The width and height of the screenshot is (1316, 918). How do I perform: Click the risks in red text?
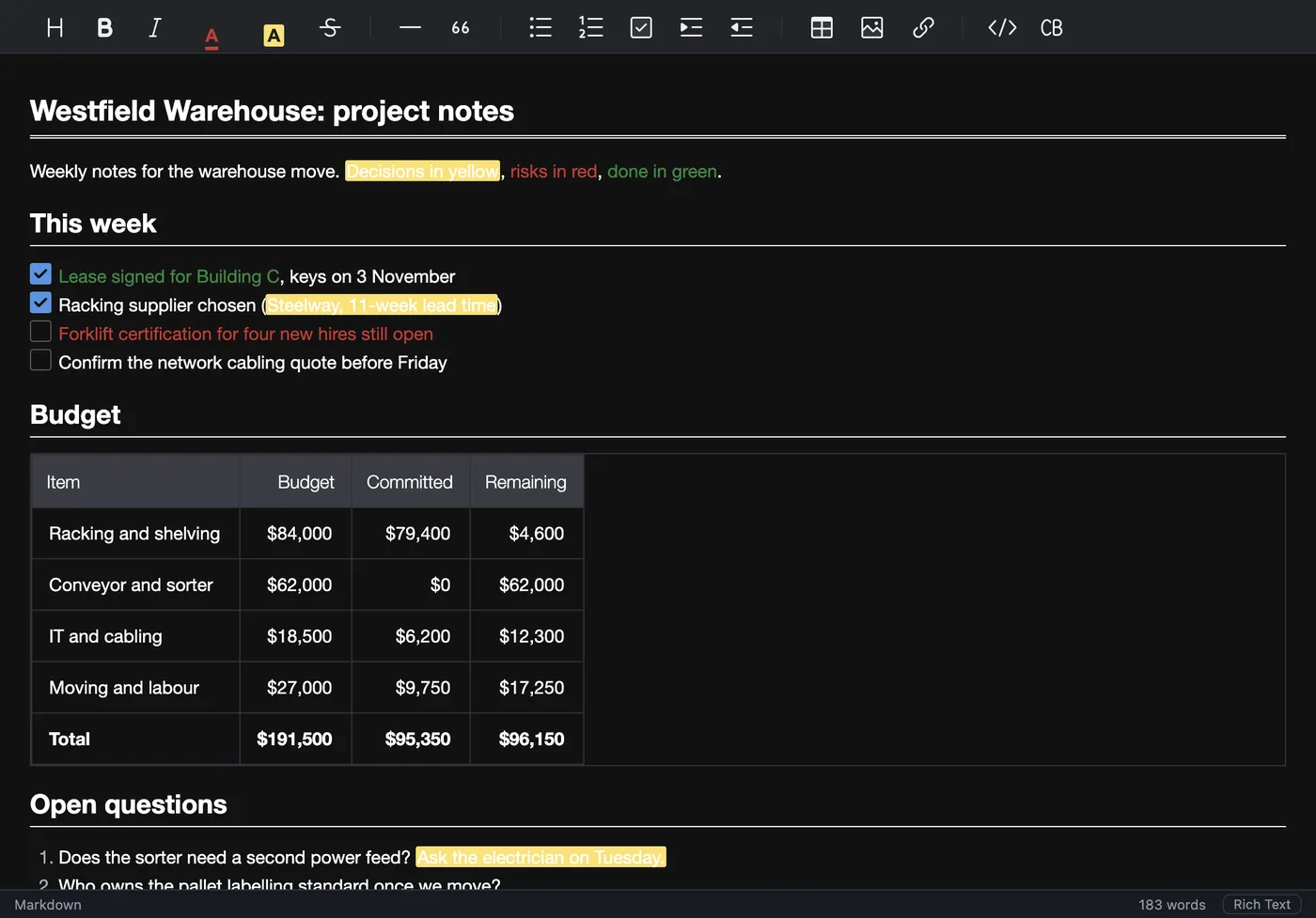(554, 171)
